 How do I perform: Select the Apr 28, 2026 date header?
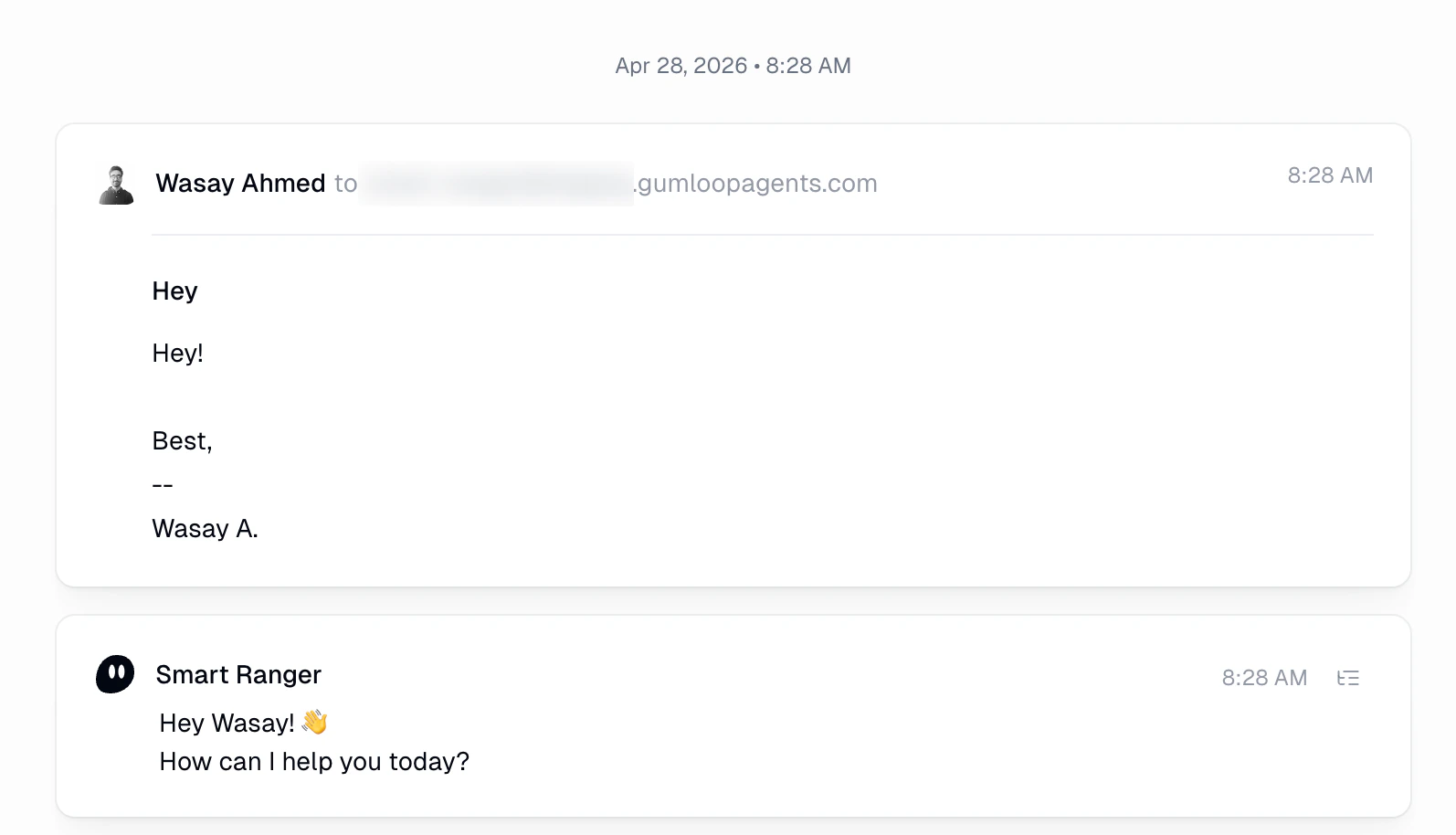tap(733, 65)
